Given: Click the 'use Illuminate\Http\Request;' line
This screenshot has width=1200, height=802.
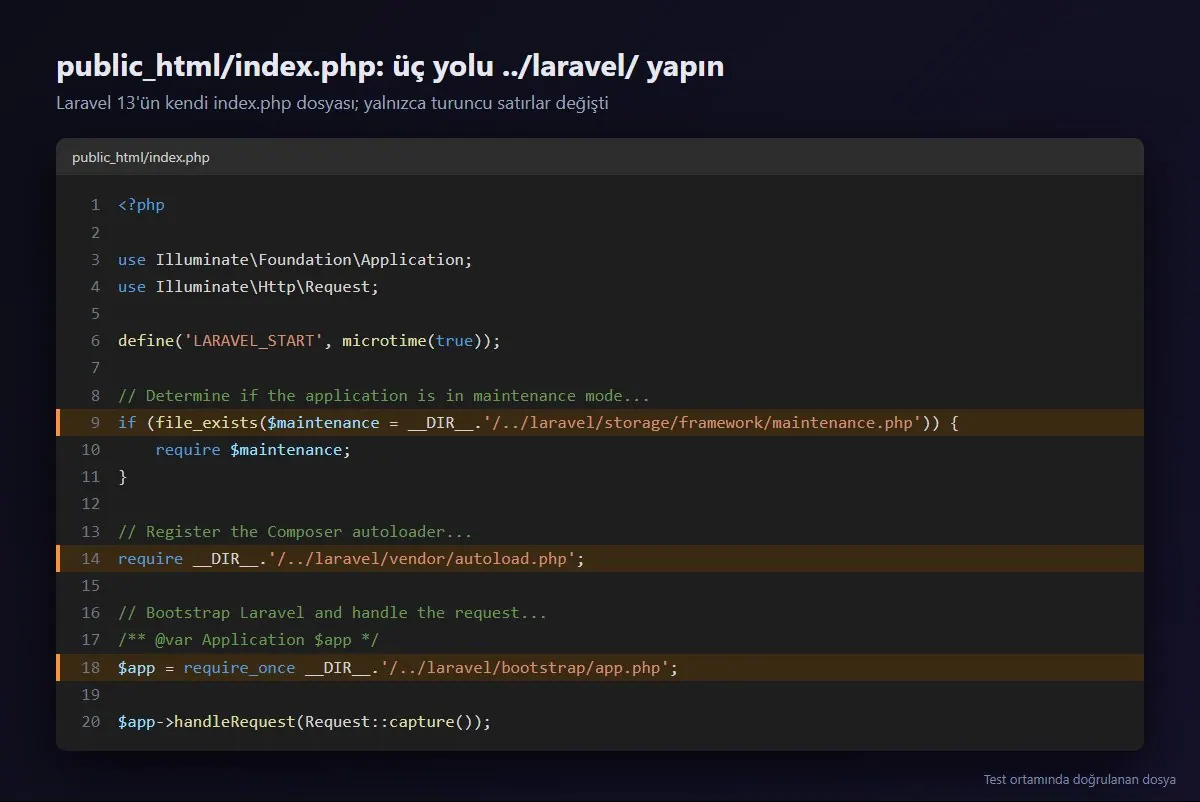Looking at the screenshot, I should pyautogui.click(x=249, y=286).
